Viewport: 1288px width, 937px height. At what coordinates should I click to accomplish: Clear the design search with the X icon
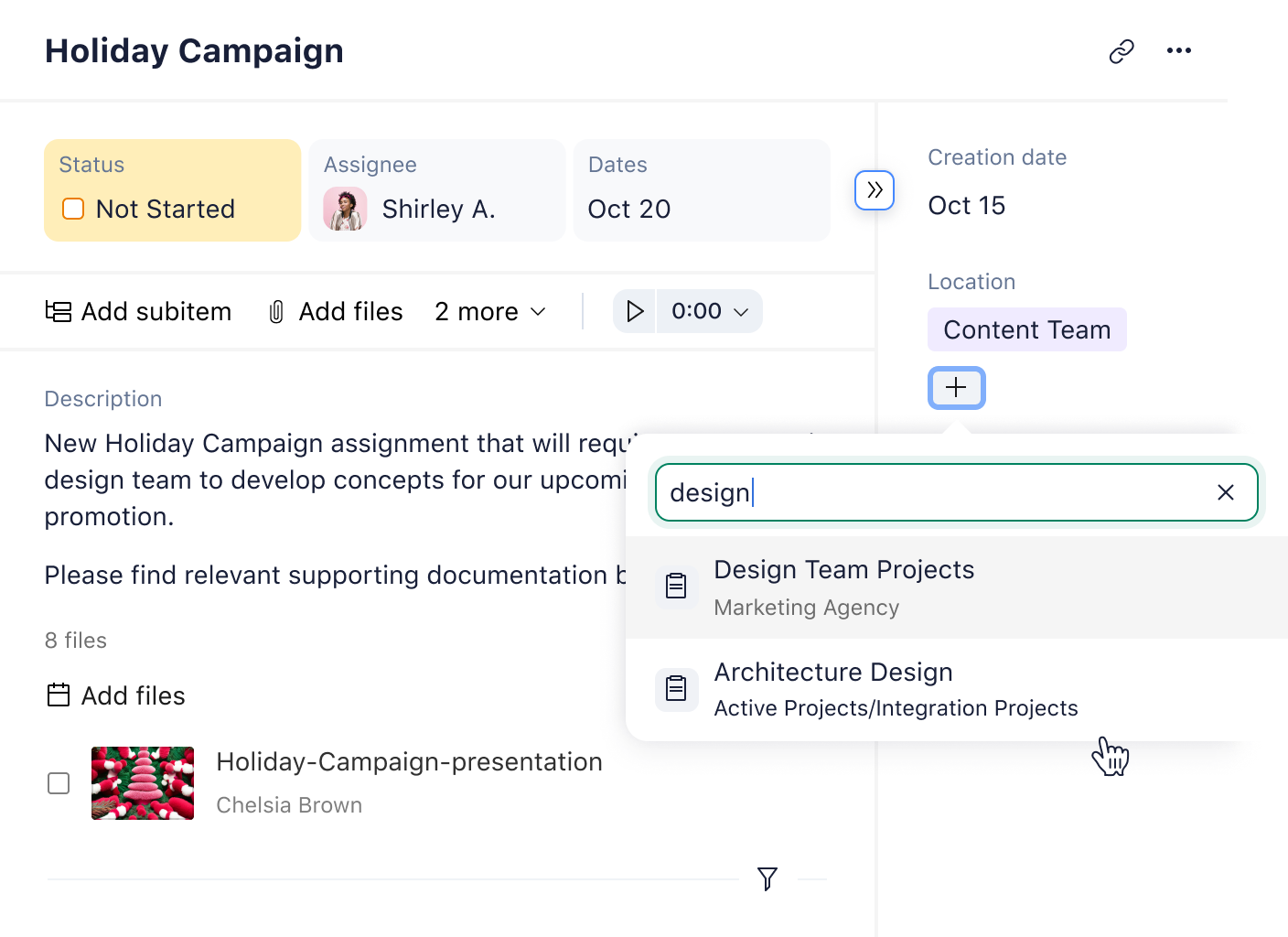click(x=1226, y=492)
